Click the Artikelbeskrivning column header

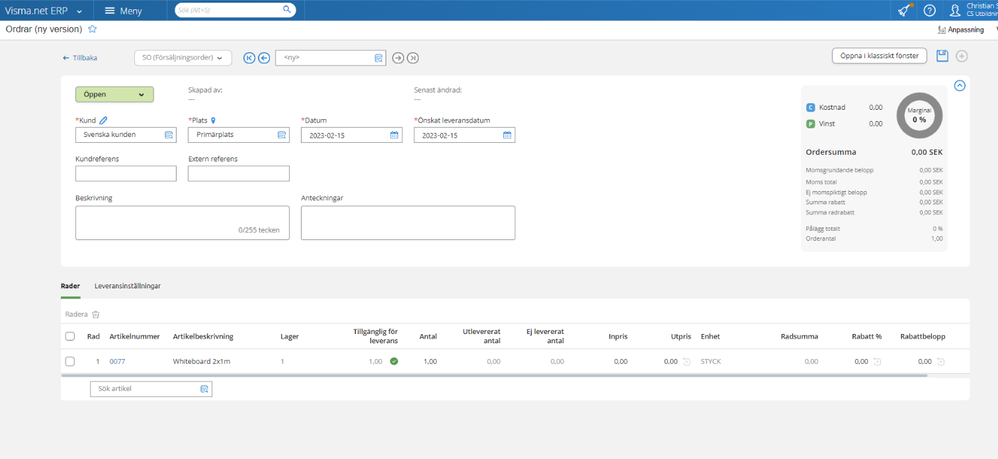coord(203,336)
